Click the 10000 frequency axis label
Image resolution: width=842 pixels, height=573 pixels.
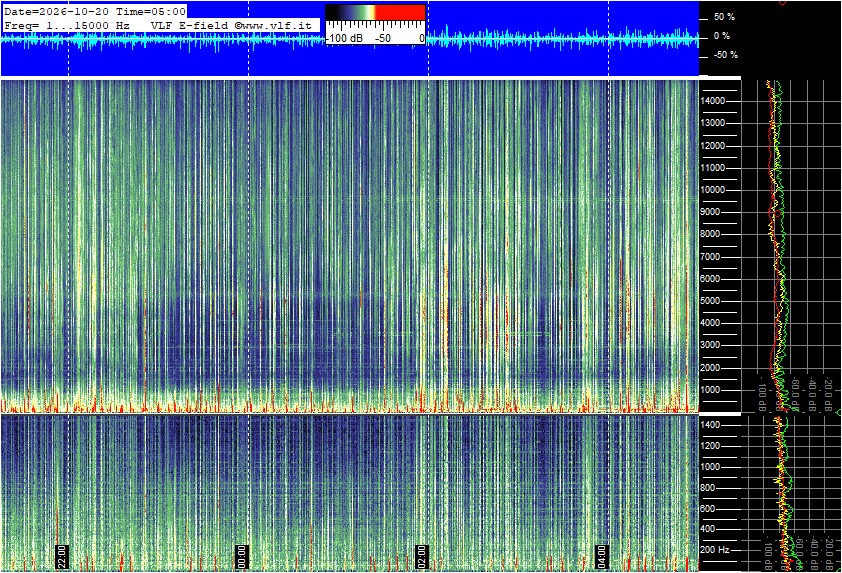pyautogui.click(x=713, y=190)
